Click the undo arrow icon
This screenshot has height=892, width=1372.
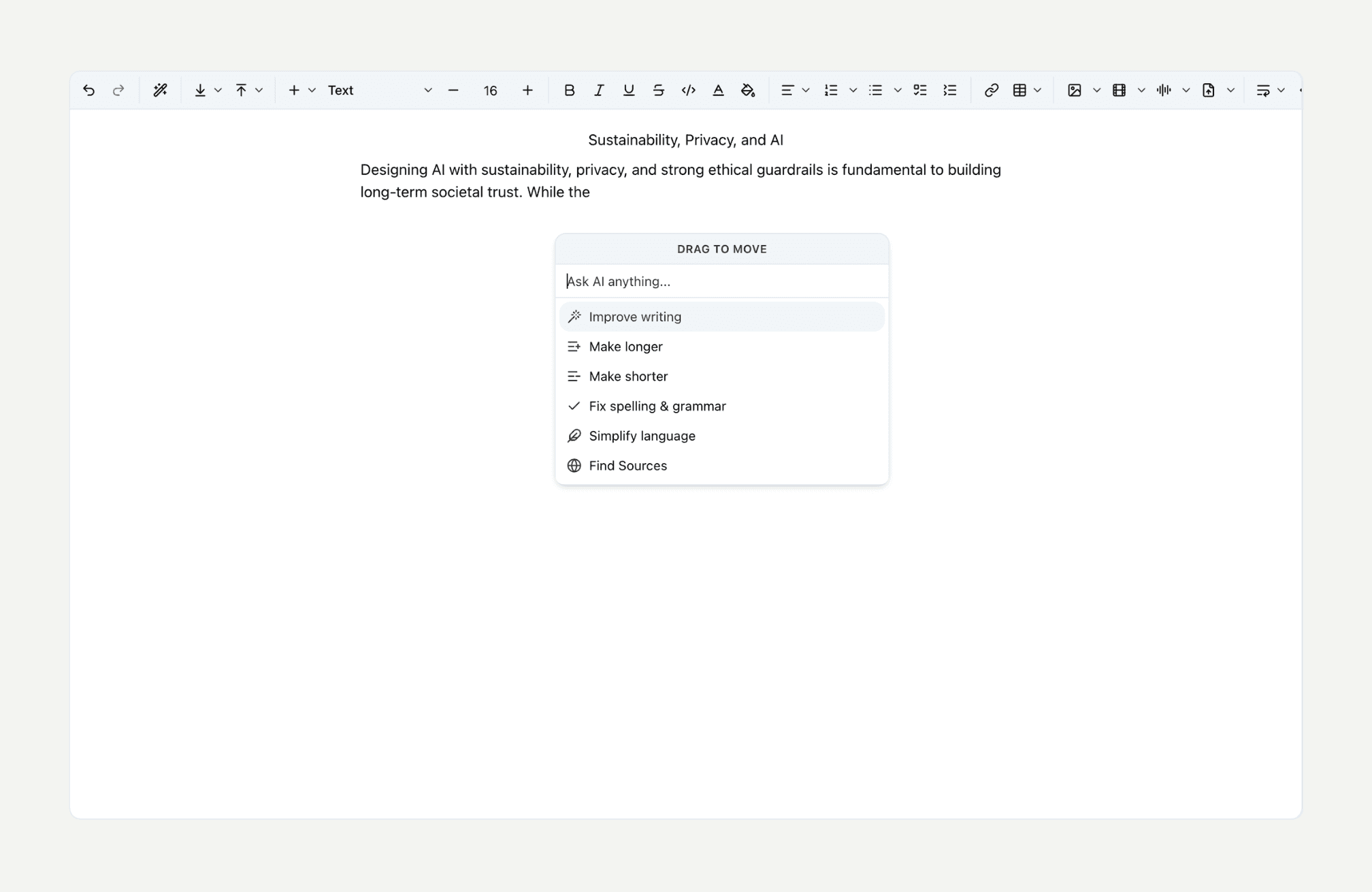click(88, 91)
